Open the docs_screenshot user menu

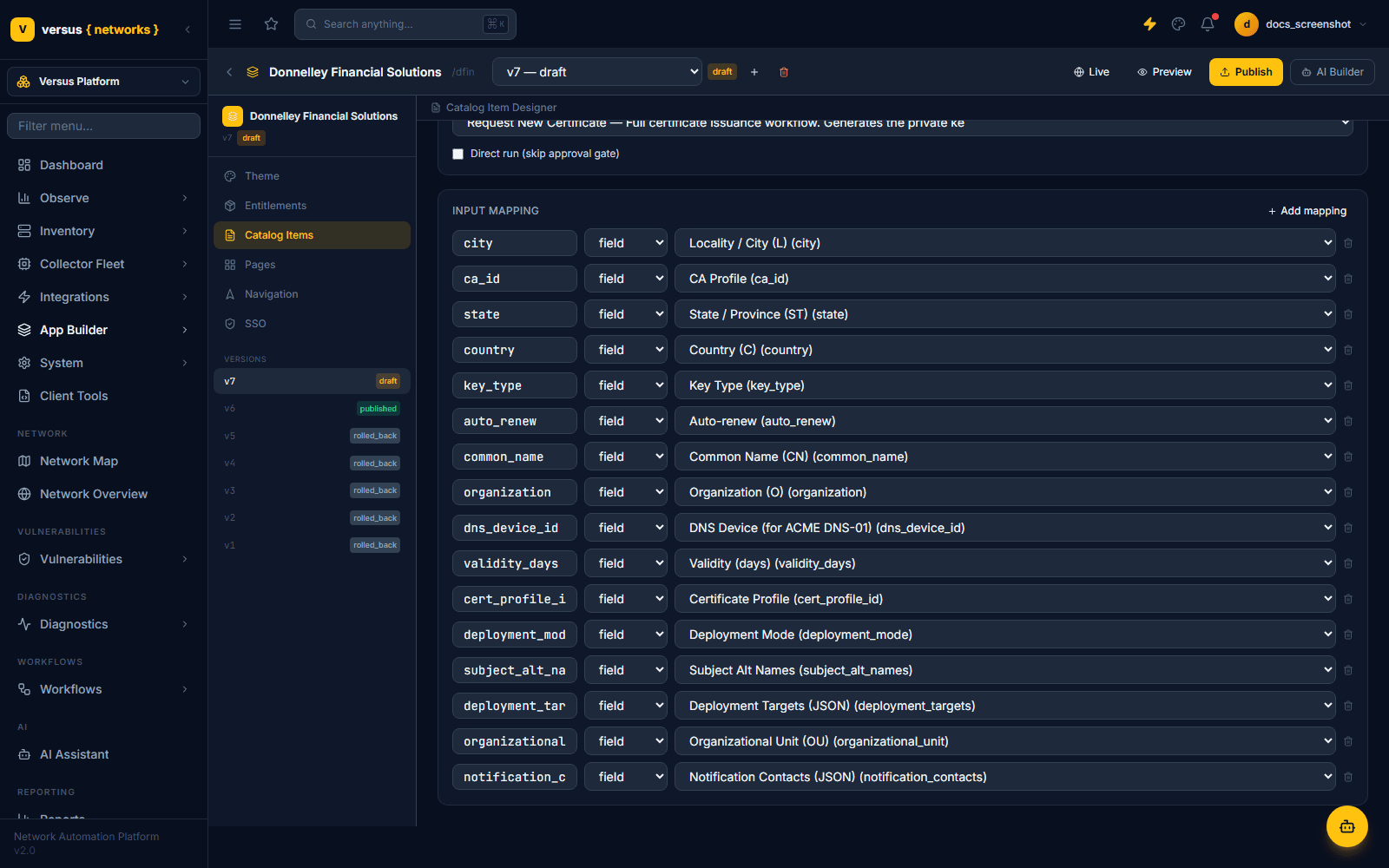[x=1301, y=24]
